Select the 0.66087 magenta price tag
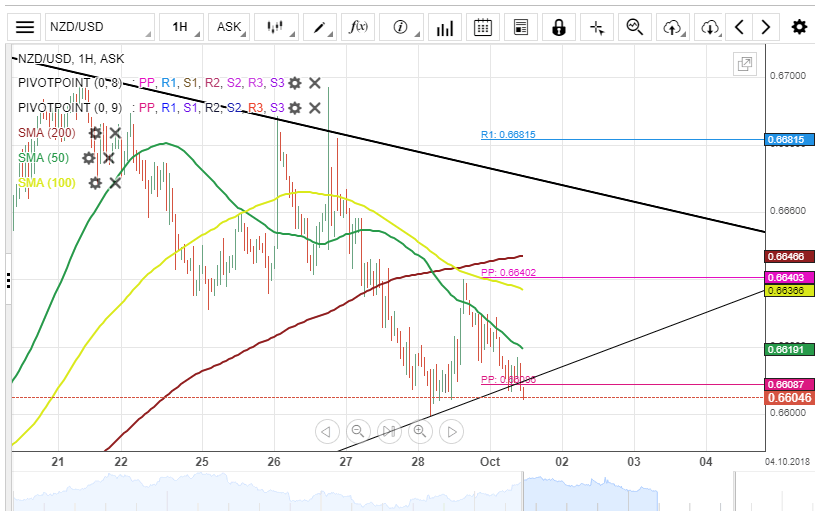This screenshot has width=821, height=514. (790, 385)
